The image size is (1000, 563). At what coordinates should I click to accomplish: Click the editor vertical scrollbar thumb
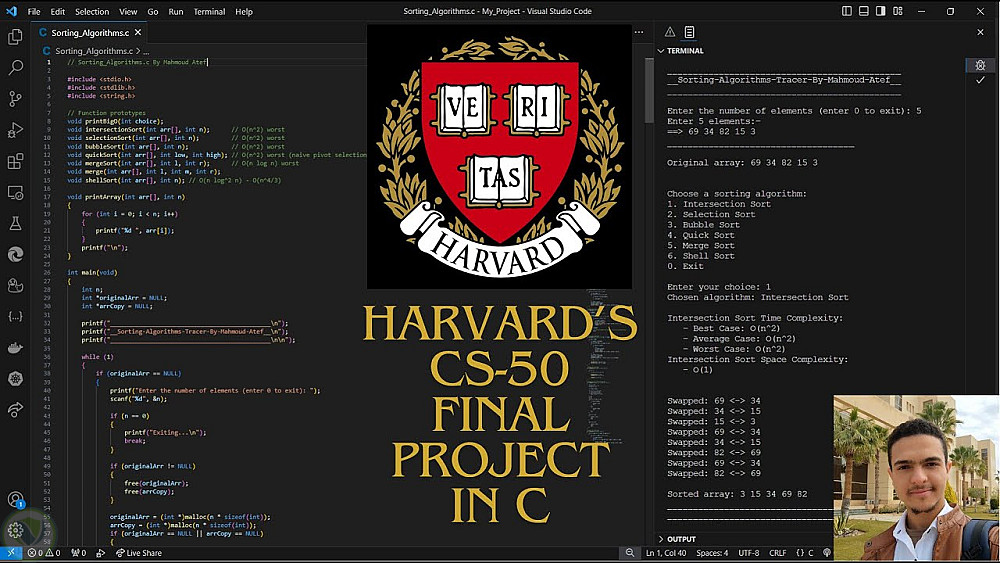point(649,91)
